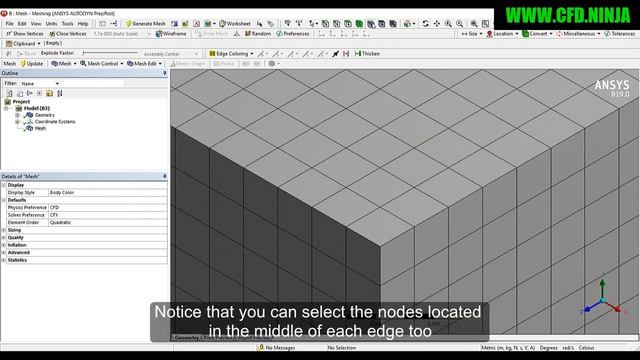Open the Mesh dropdown in context toolbar
This screenshot has height=360, width=640.
[x=64, y=64]
